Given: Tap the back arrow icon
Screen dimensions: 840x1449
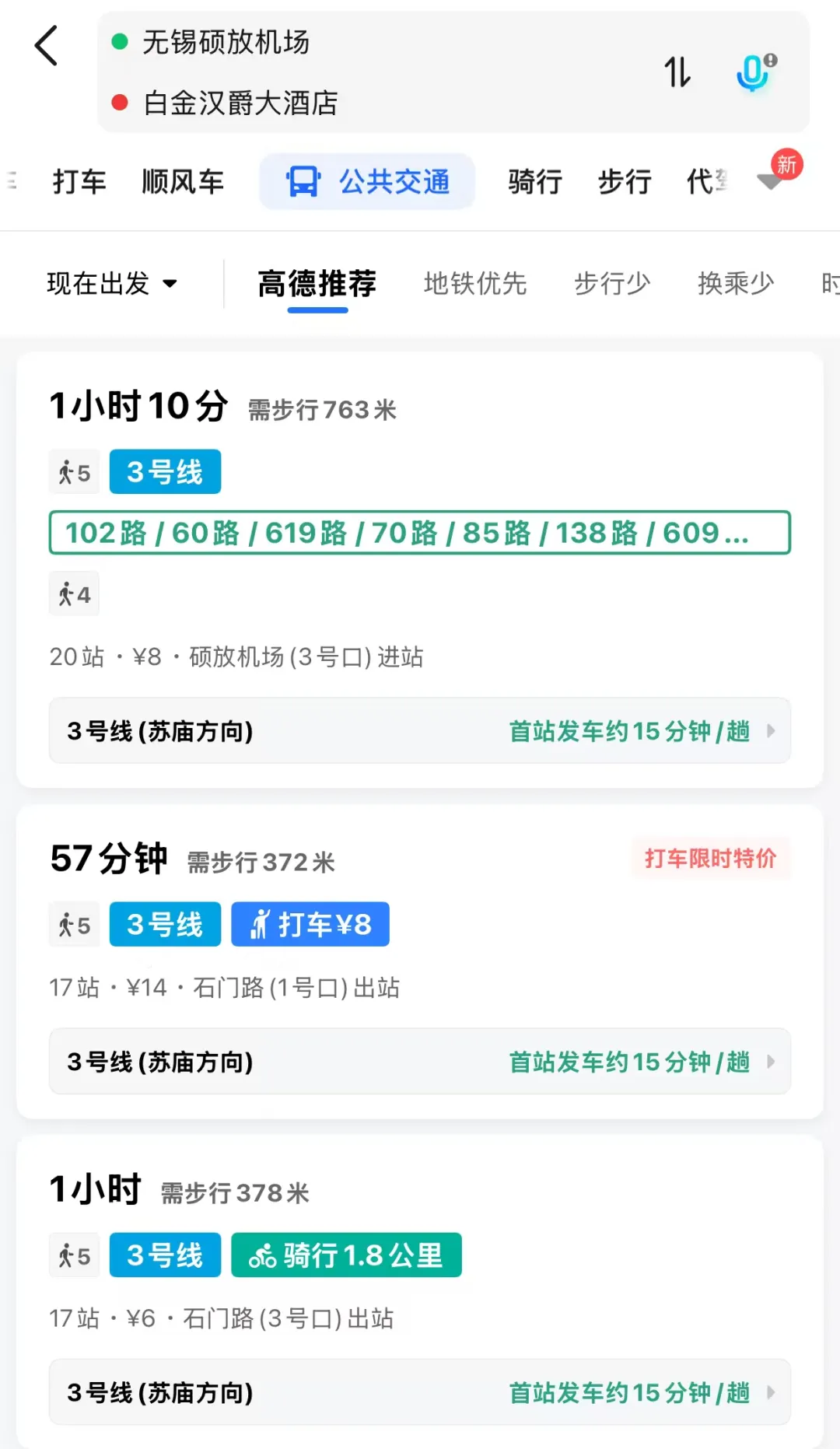Looking at the screenshot, I should pyautogui.click(x=47, y=46).
